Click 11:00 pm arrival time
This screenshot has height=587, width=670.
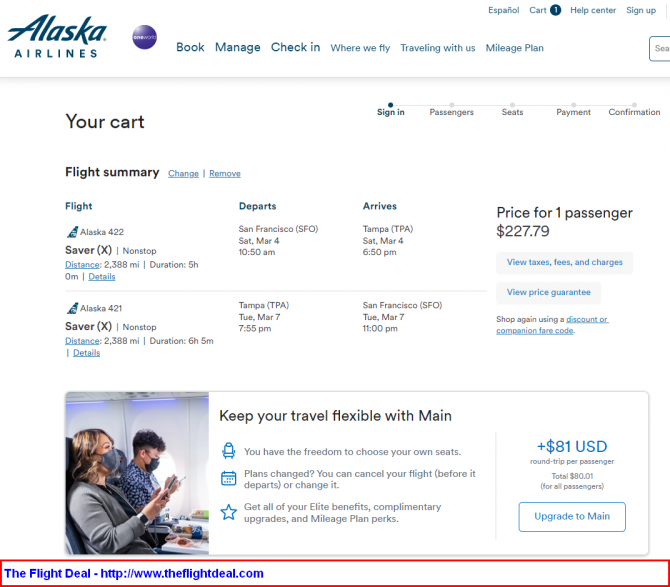[380, 329]
